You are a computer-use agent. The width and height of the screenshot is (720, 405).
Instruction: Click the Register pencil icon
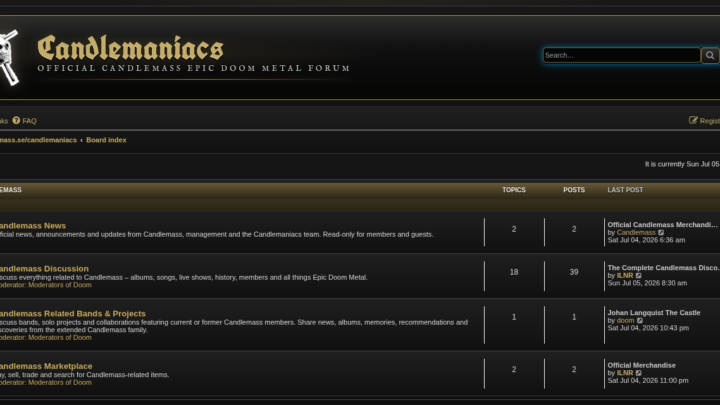[x=693, y=120]
